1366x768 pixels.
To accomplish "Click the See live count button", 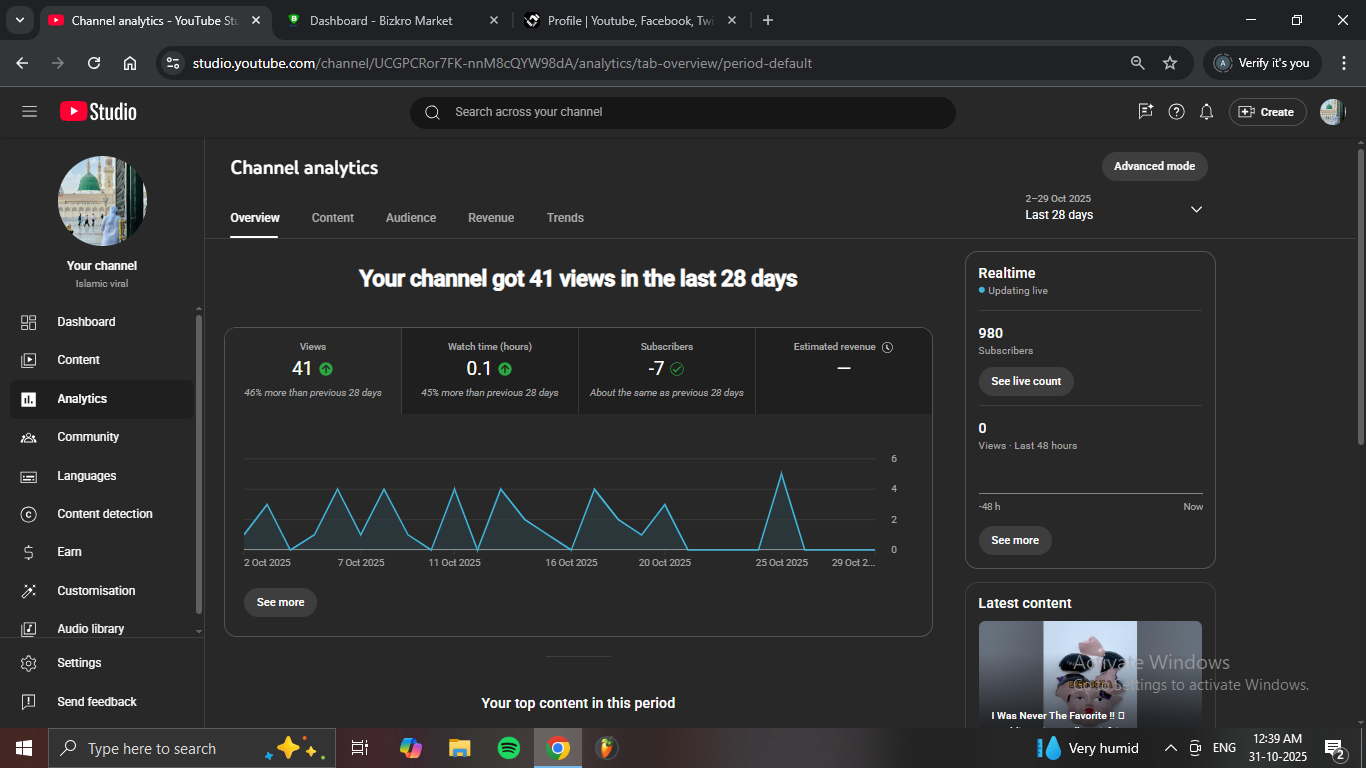I will pyautogui.click(x=1026, y=381).
